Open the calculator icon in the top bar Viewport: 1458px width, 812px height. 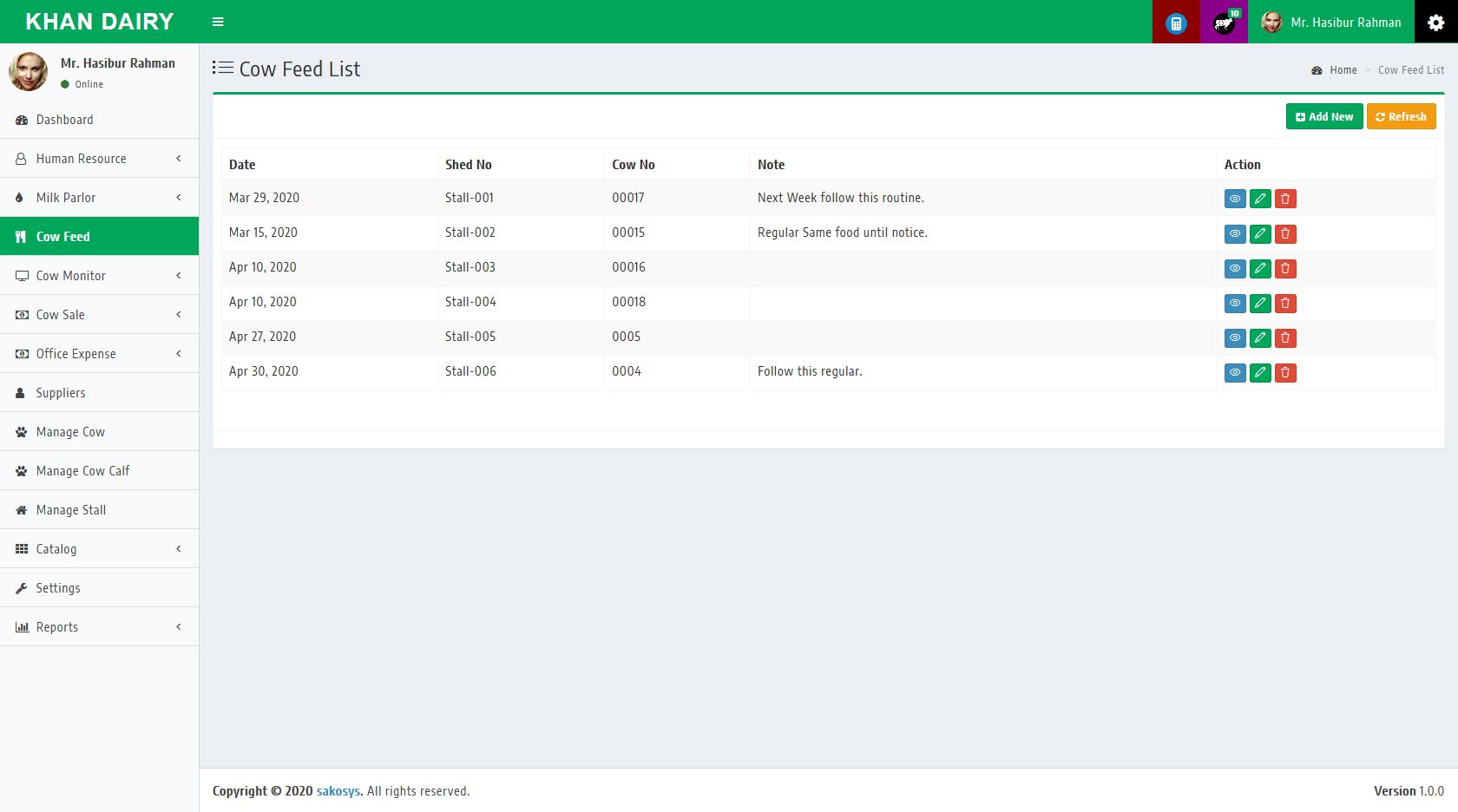point(1175,22)
